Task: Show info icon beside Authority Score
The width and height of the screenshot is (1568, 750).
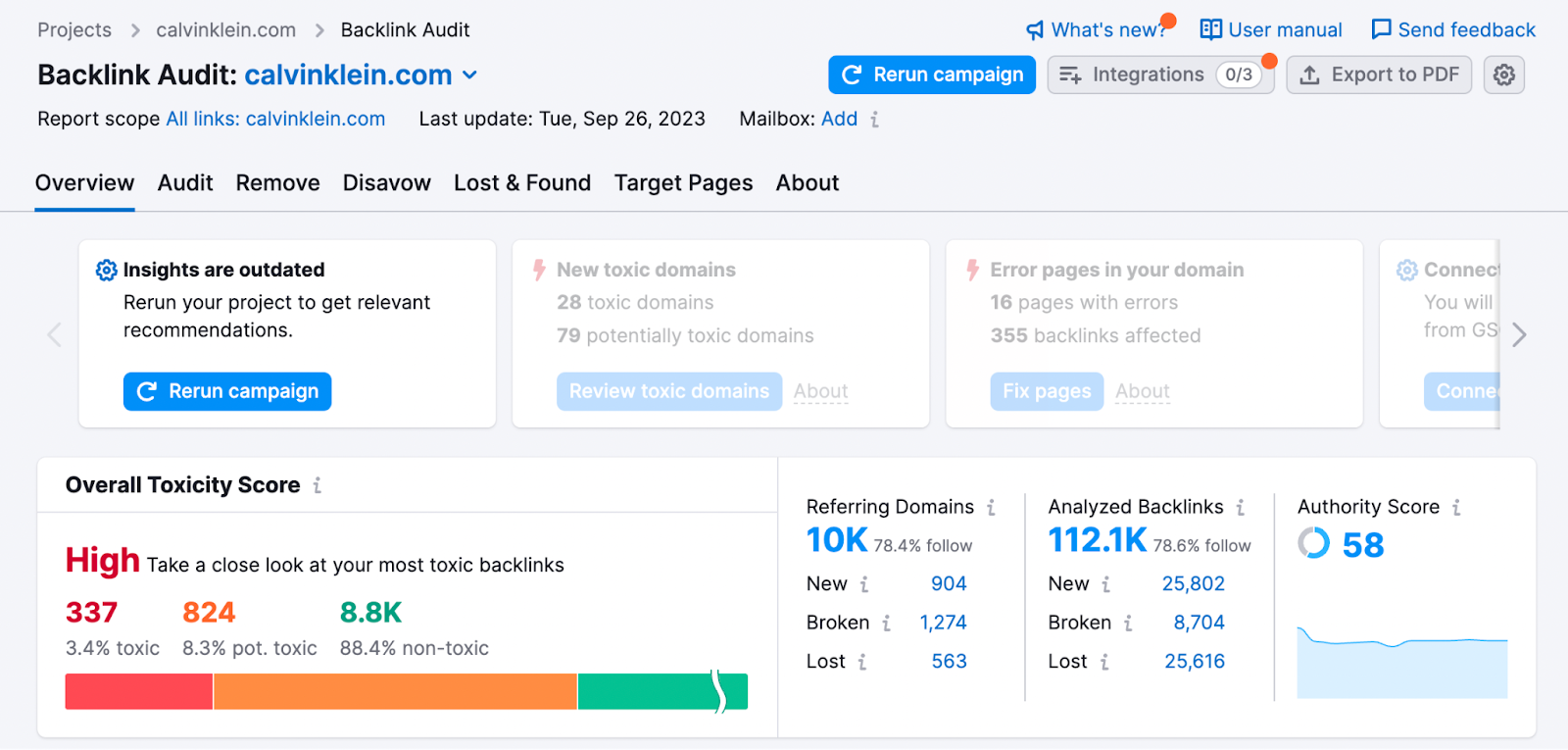Action: pos(1456,508)
